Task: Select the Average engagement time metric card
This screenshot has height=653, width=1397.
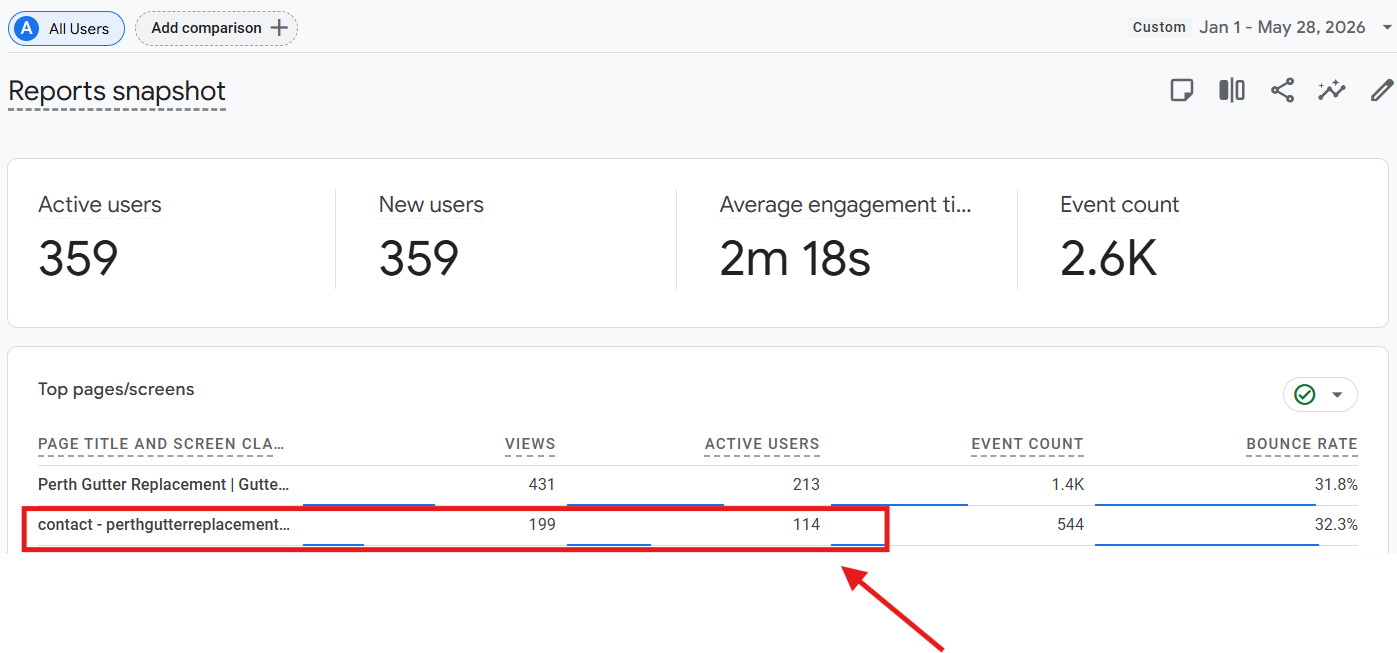Action: point(847,239)
